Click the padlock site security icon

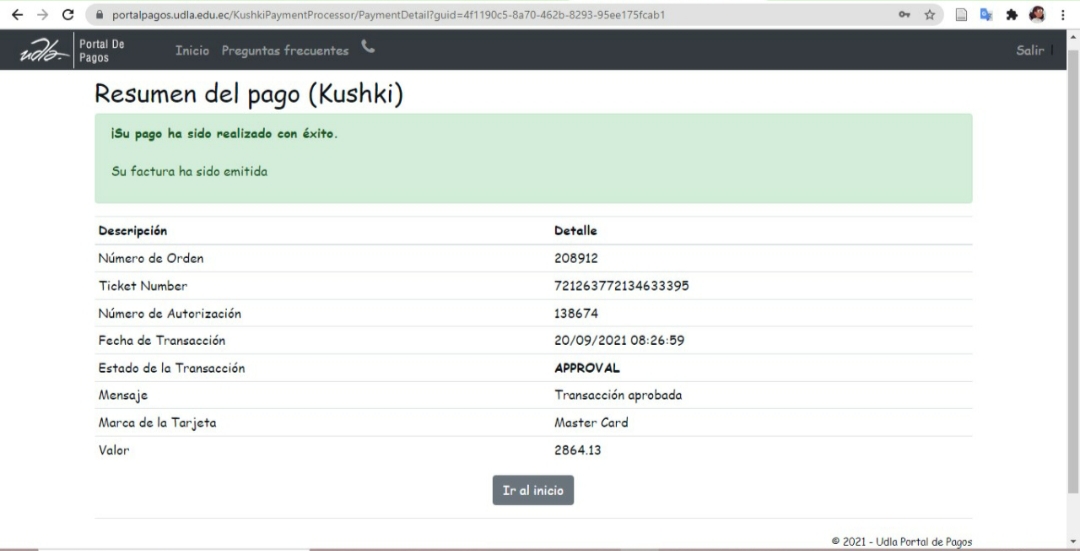tap(99, 15)
